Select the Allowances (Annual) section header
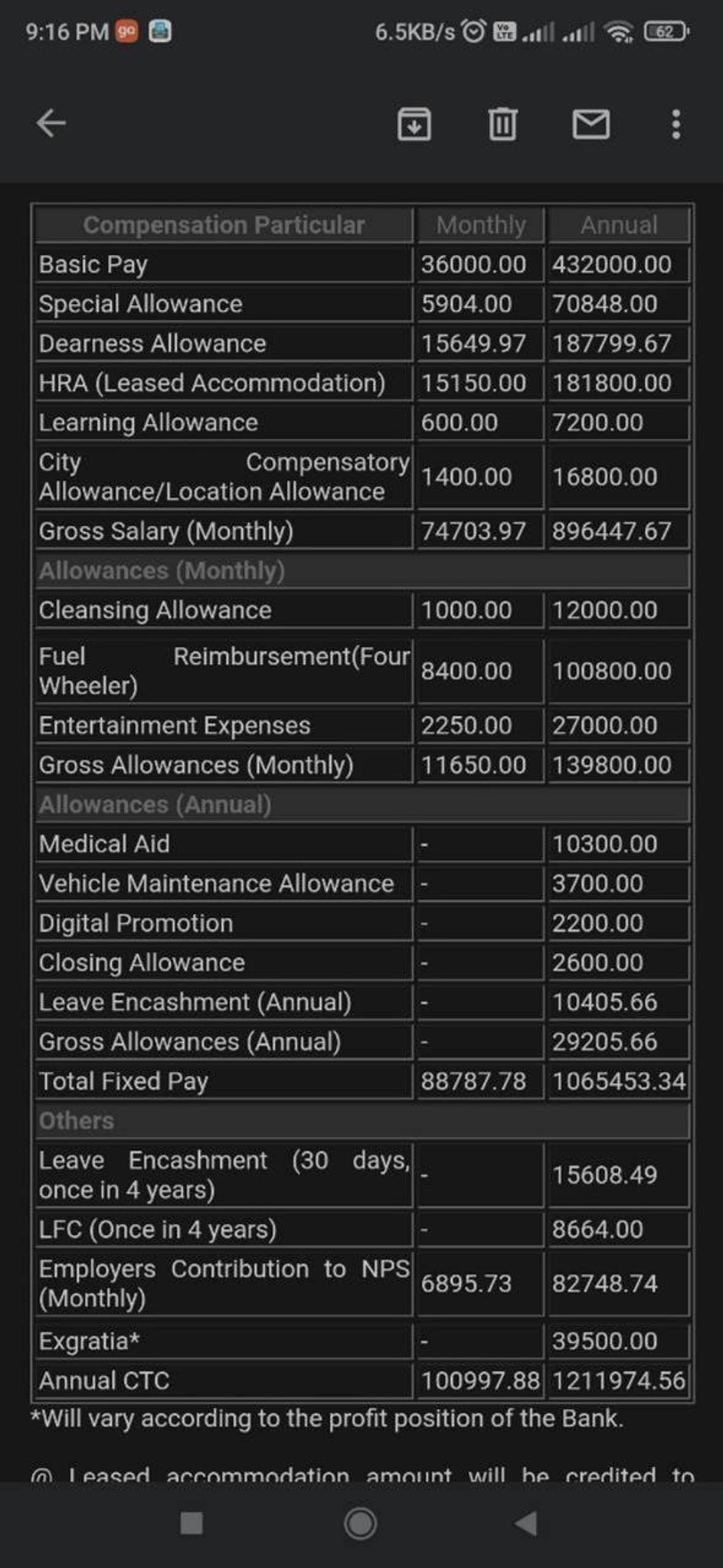This screenshot has width=723, height=1568. point(362,805)
